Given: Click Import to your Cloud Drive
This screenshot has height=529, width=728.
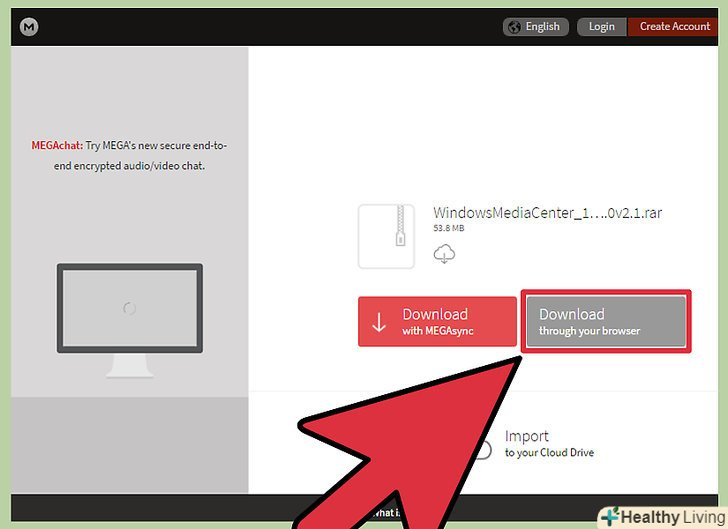Looking at the screenshot, I should pyautogui.click(x=549, y=444).
